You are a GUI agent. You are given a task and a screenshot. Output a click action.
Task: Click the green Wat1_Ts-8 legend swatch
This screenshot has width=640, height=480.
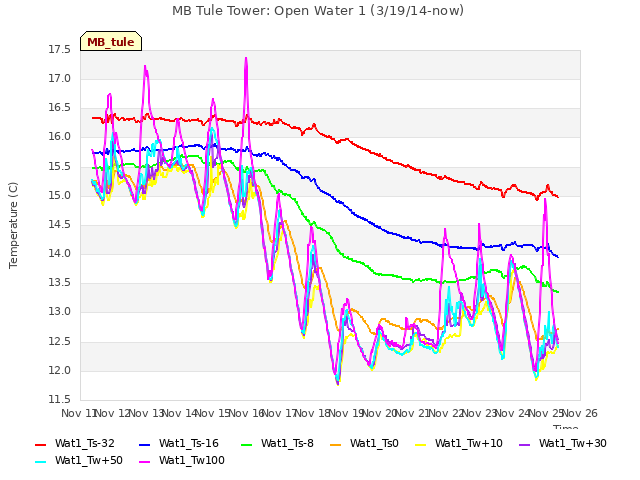click(247, 444)
